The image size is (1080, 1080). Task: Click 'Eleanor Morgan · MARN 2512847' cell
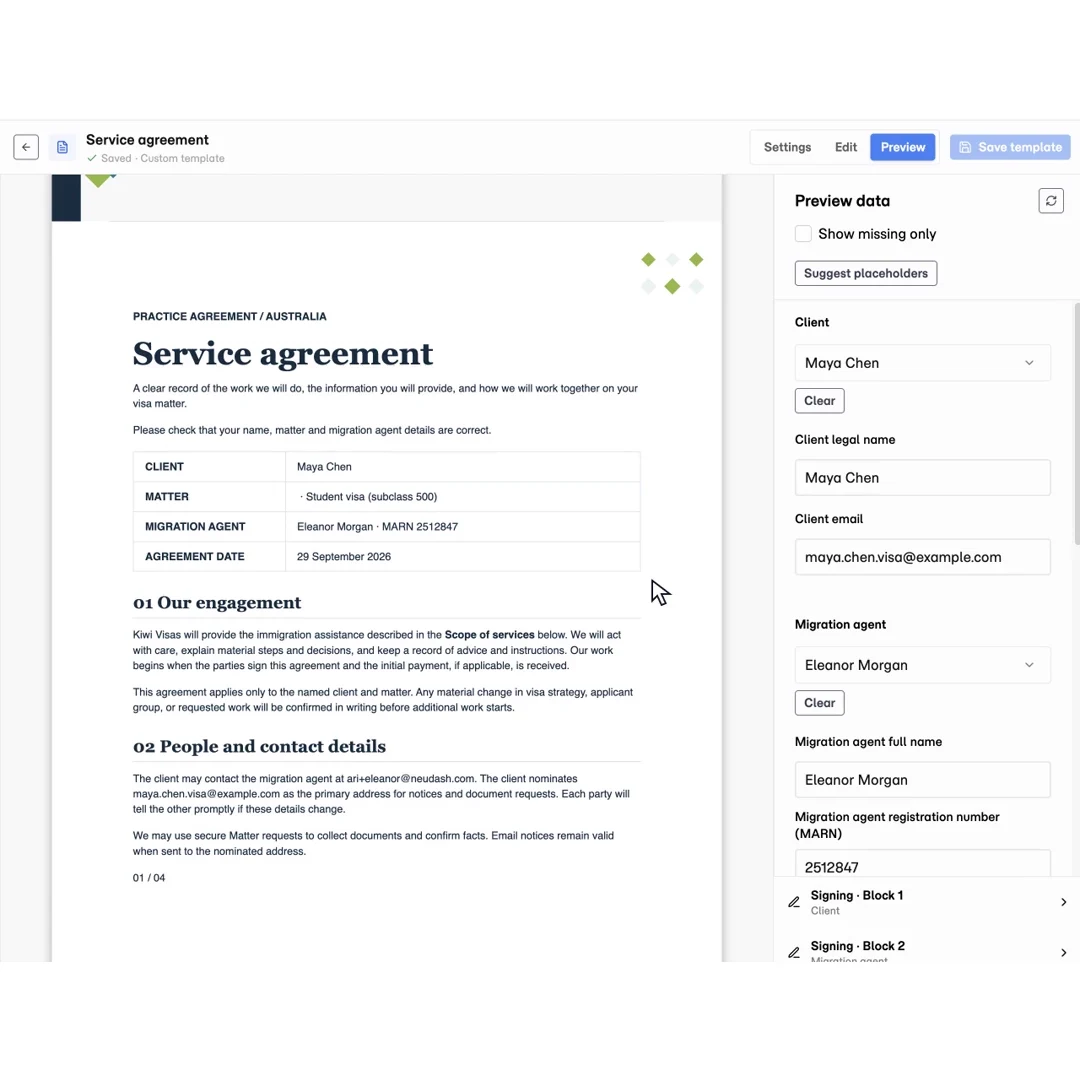point(463,527)
